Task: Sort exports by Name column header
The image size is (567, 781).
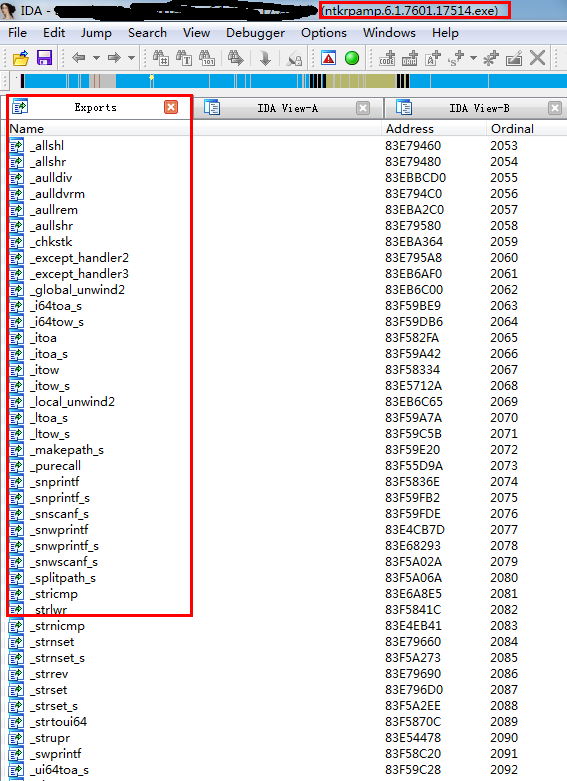Action: [195, 129]
